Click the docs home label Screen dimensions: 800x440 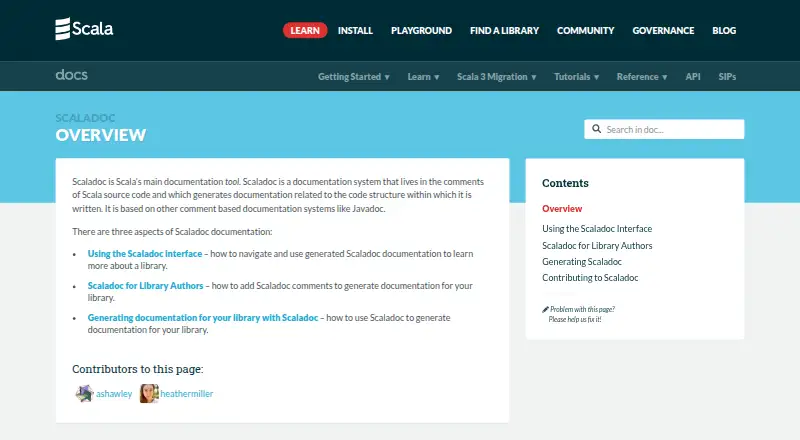(71, 75)
